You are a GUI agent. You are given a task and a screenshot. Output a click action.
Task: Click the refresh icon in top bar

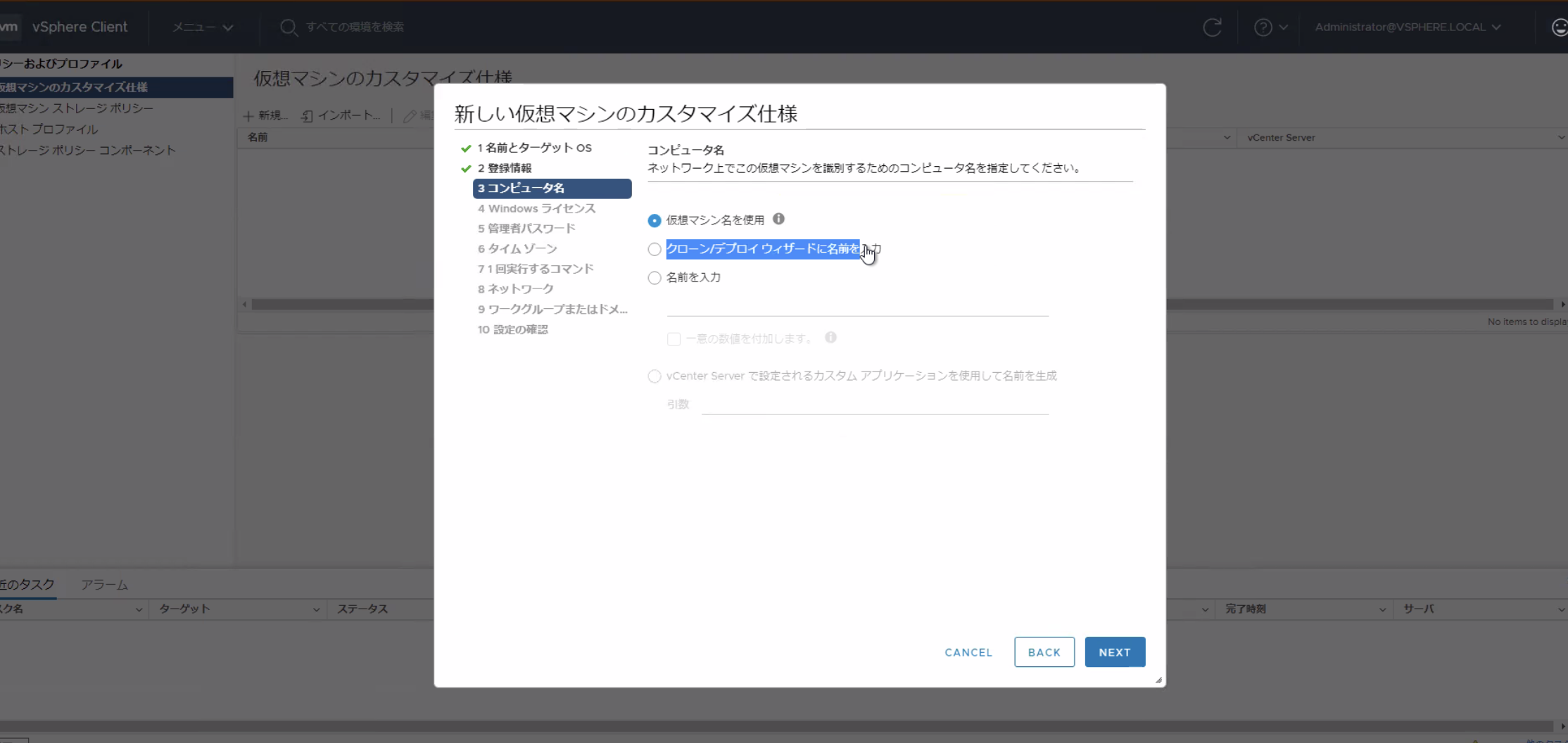pyautogui.click(x=1212, y=27)
